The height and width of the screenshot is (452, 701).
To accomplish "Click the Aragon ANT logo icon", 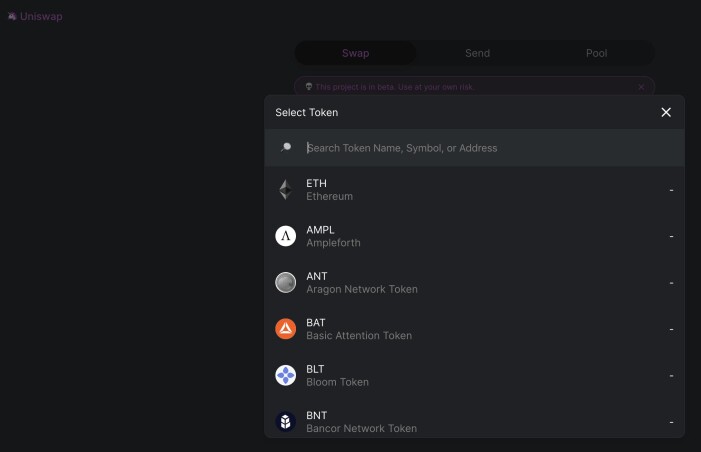I will tap(286, 283).
